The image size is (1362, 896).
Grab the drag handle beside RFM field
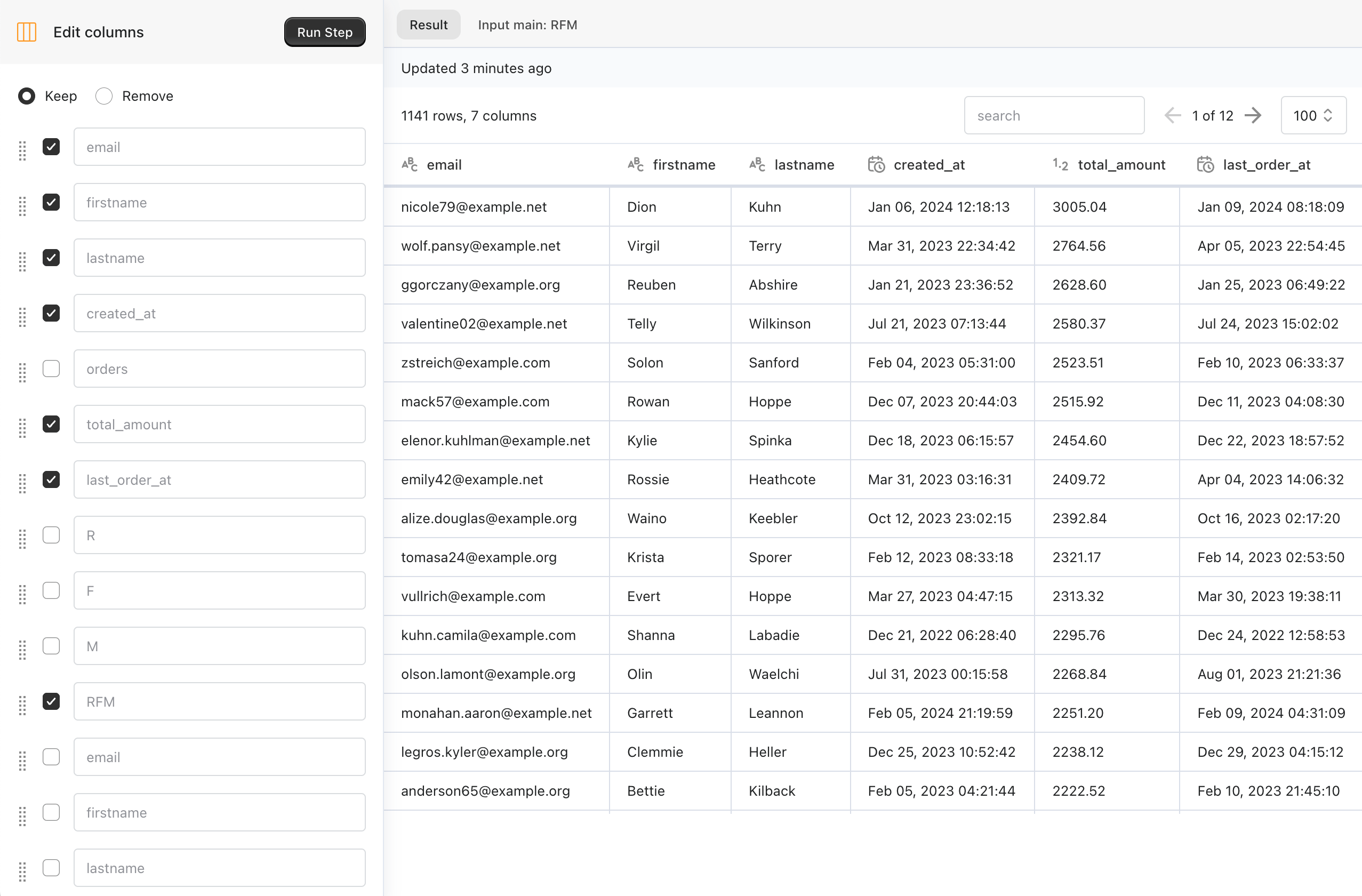click(x=22, y=706)
